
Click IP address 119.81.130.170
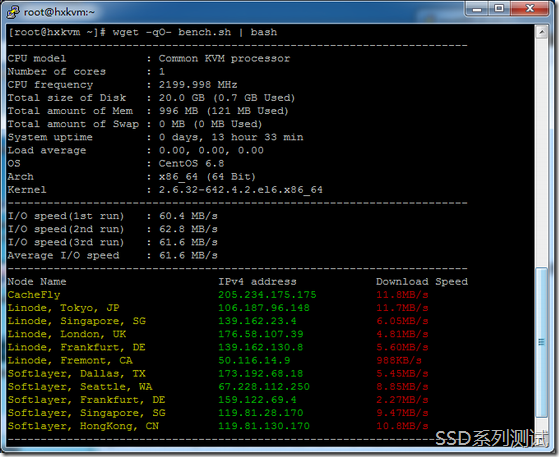point(264,426)
